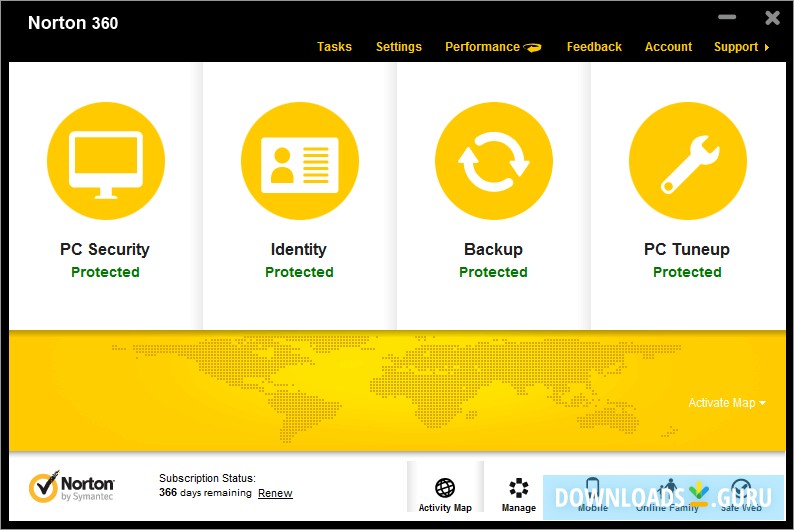794x530 pixels.
Task: Open the Performance menu item
Action: point(482,47)
